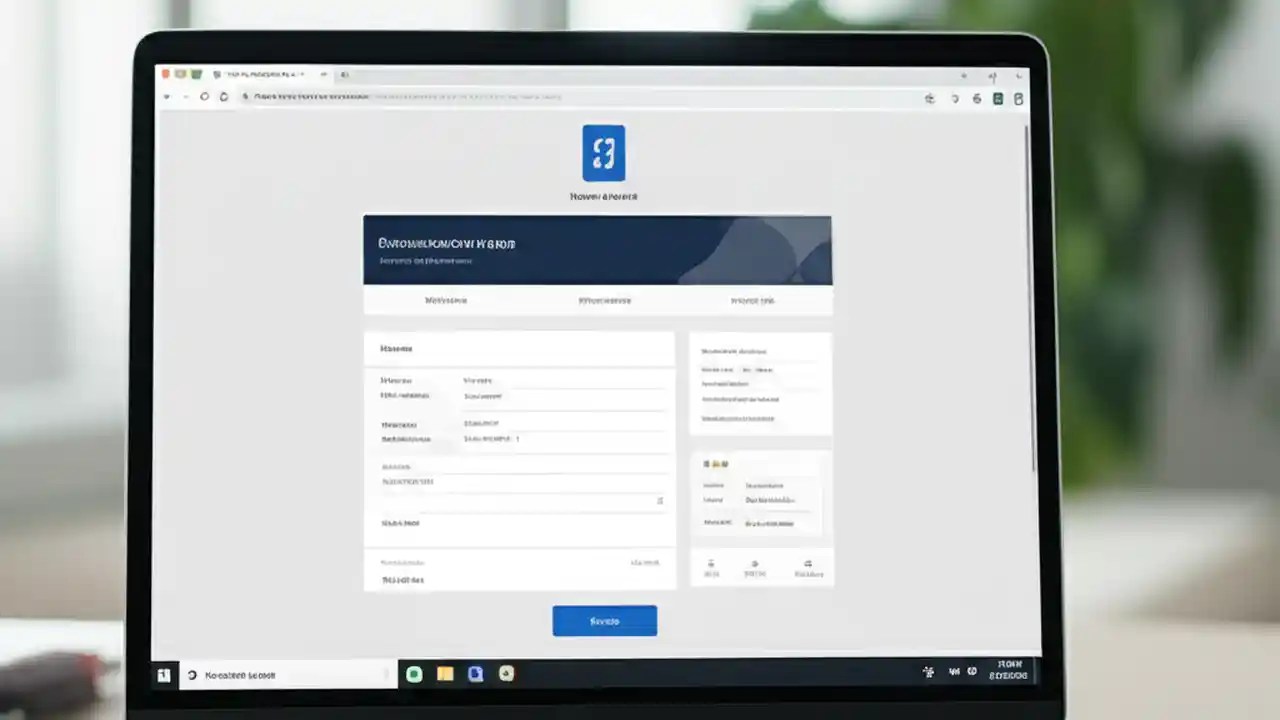Click the reload icon in the browser toolbar
Viewport: 1280px width, 720px height.
(x=203, y=97)
